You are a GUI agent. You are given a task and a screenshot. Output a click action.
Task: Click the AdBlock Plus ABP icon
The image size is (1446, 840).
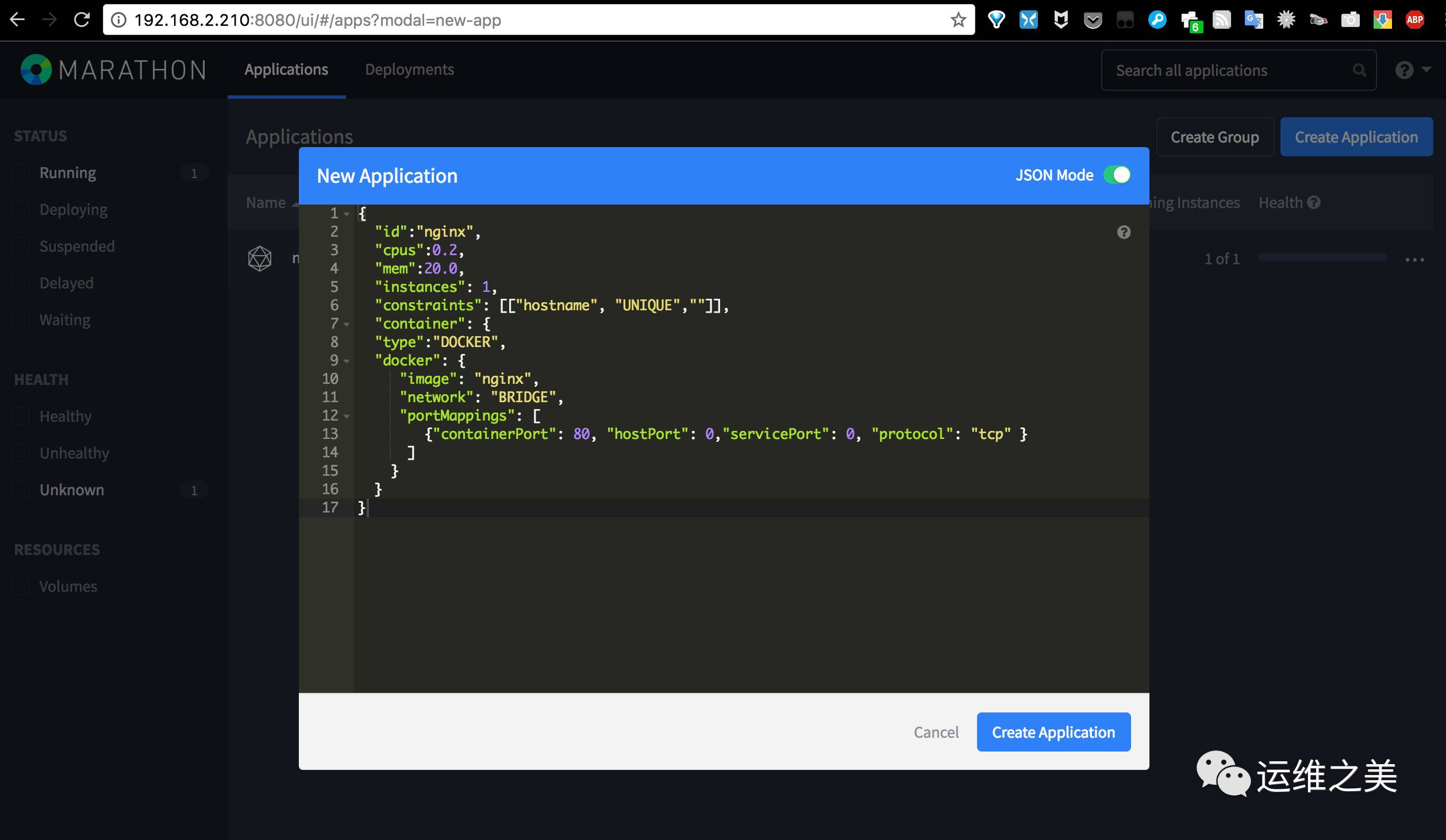pyautogui.click(x=1414, y=20)
